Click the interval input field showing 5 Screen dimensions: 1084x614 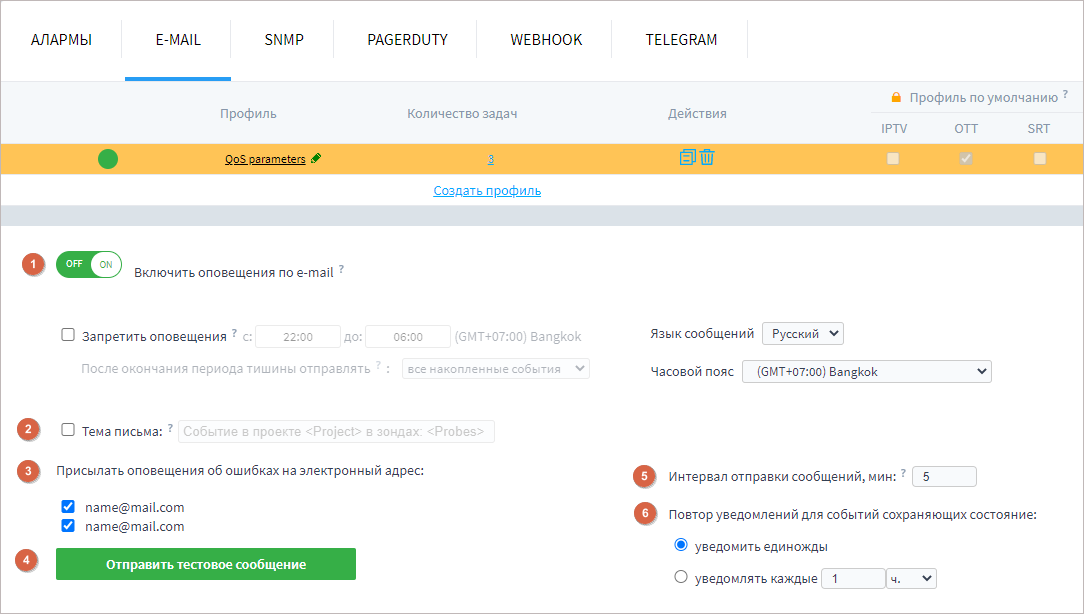(x=943, y=476)
